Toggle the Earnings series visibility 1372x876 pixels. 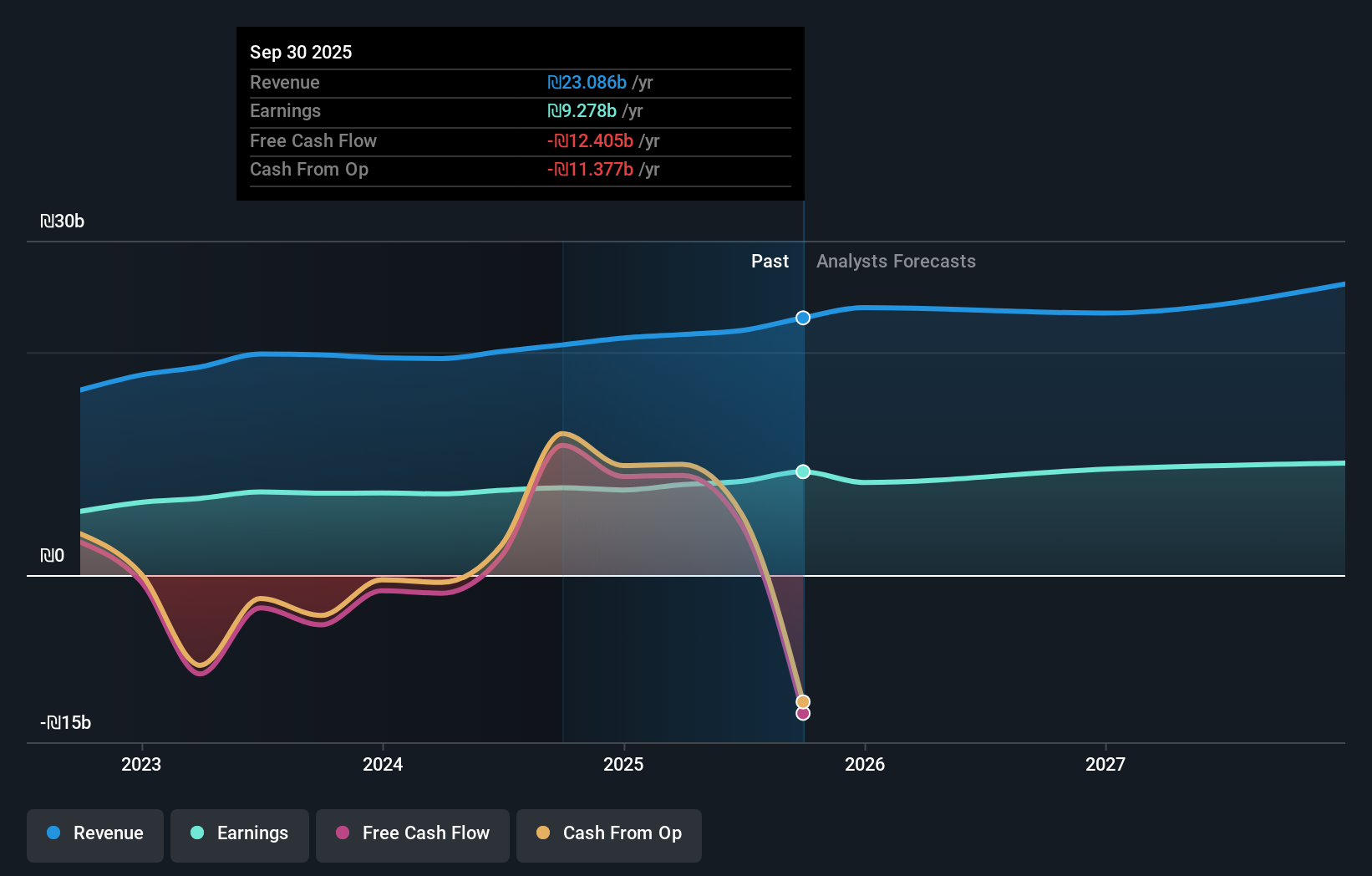240,834
